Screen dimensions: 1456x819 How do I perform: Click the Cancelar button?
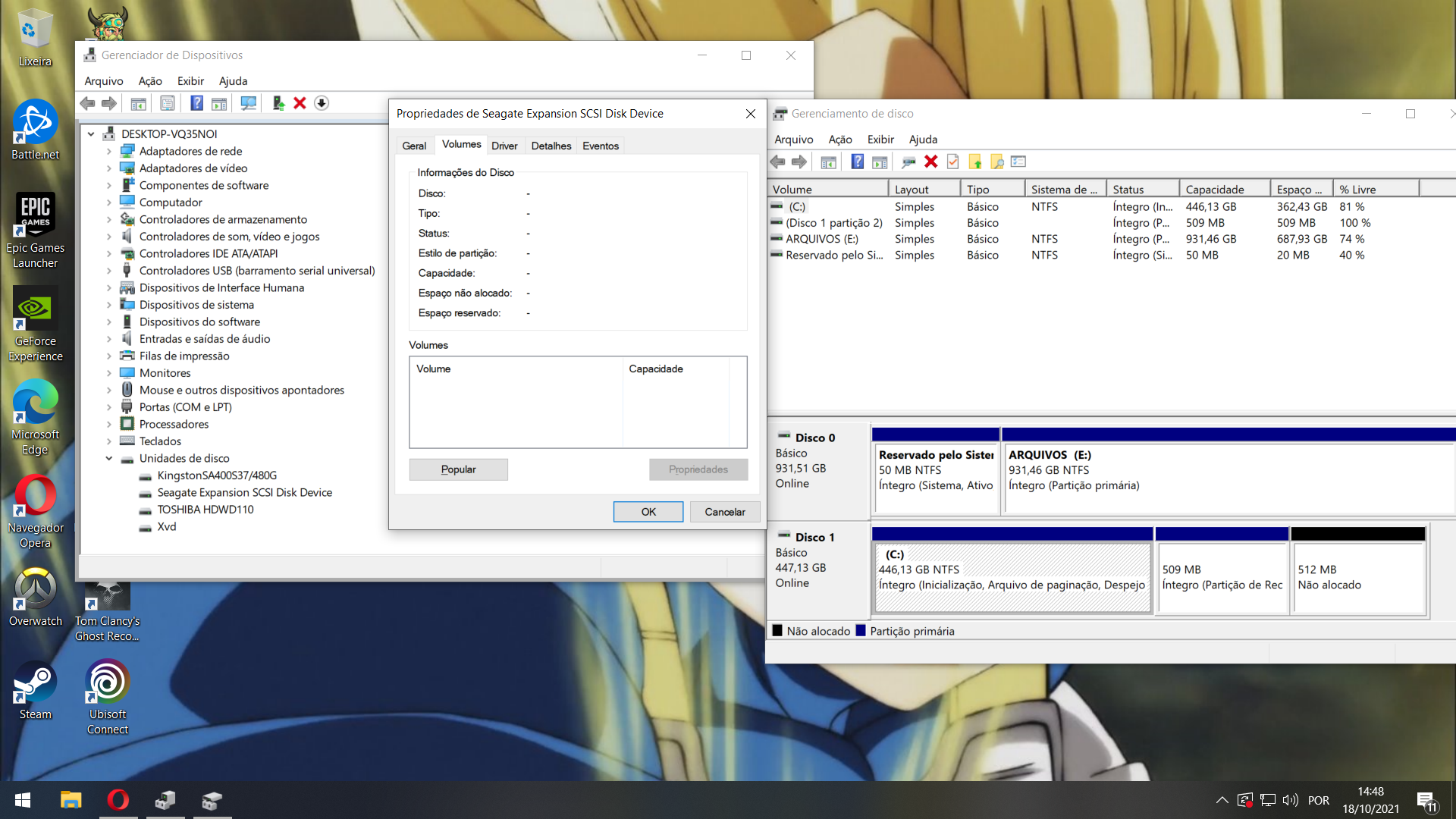coord(725,512)
